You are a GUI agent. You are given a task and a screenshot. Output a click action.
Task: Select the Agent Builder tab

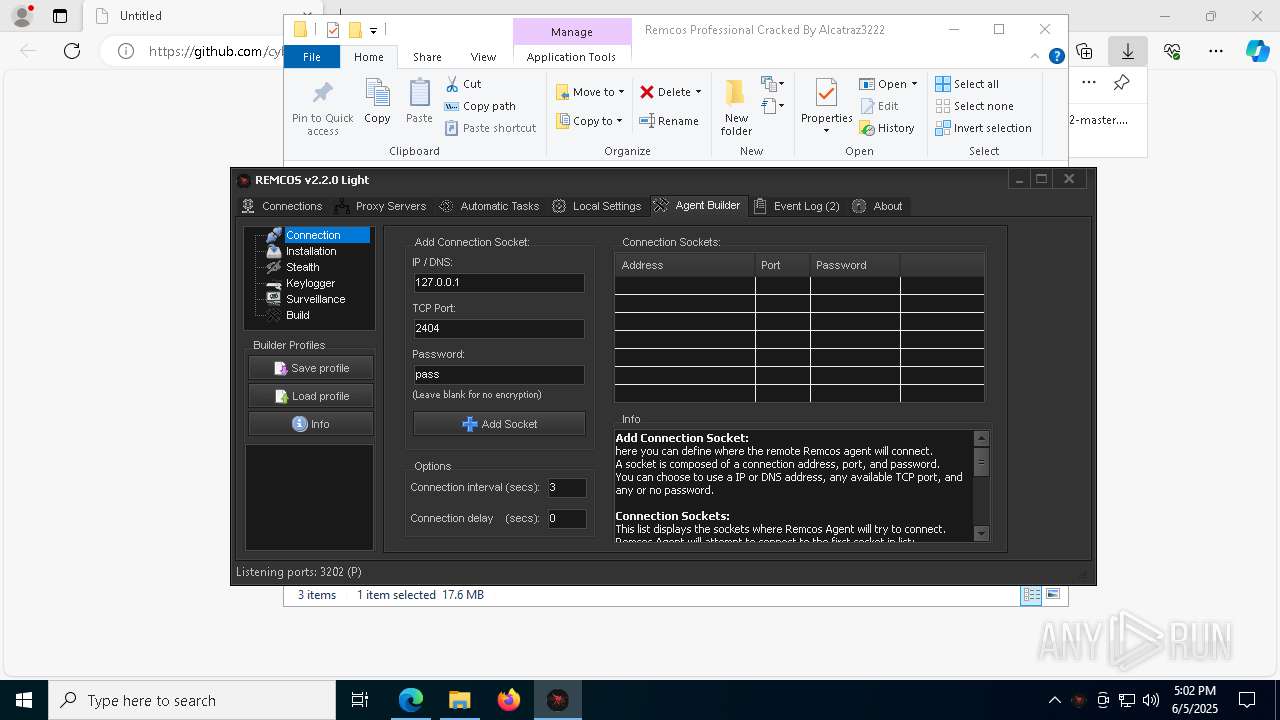point(697,205)
